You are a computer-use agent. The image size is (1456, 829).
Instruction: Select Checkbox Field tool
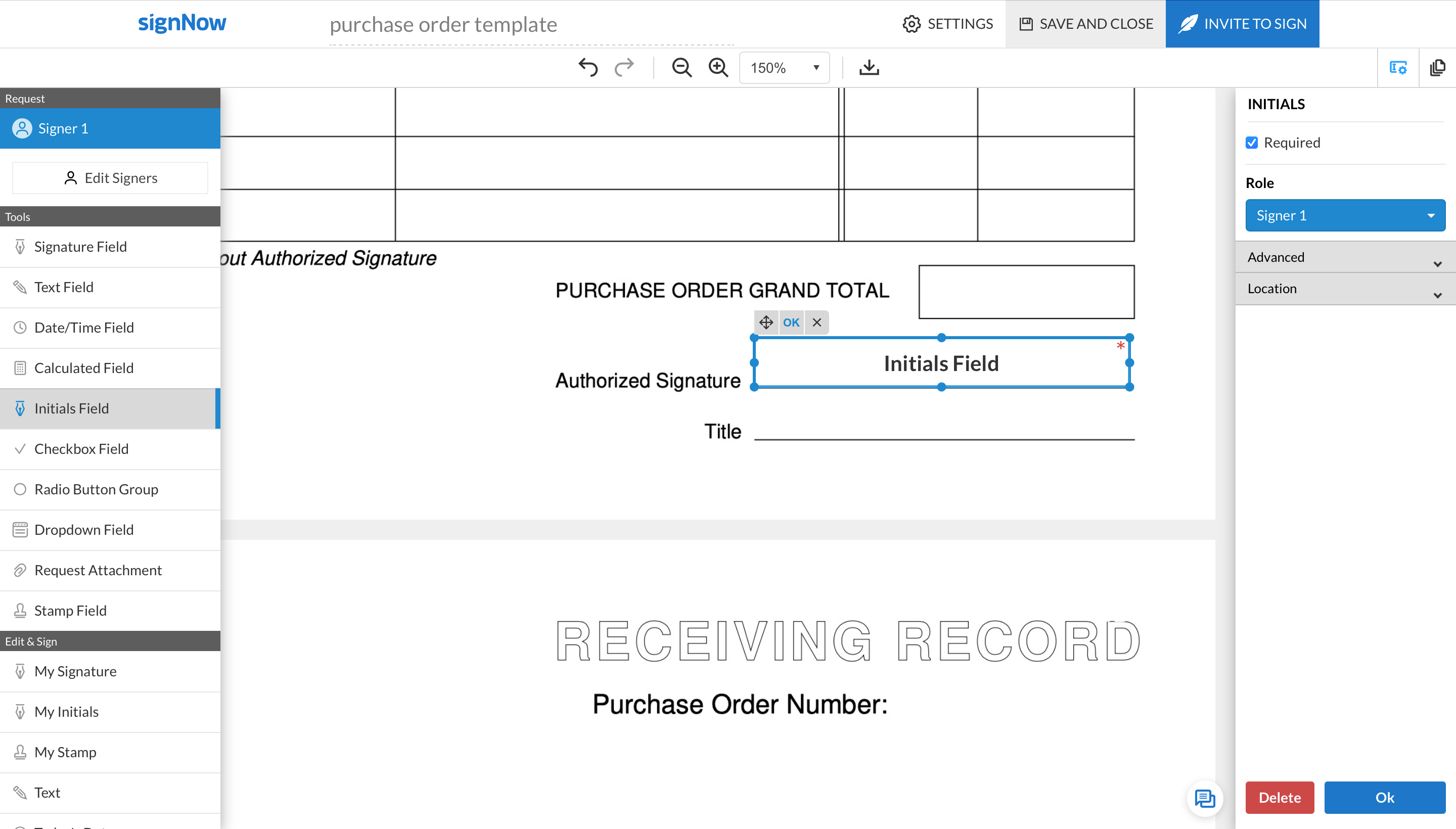81,449
